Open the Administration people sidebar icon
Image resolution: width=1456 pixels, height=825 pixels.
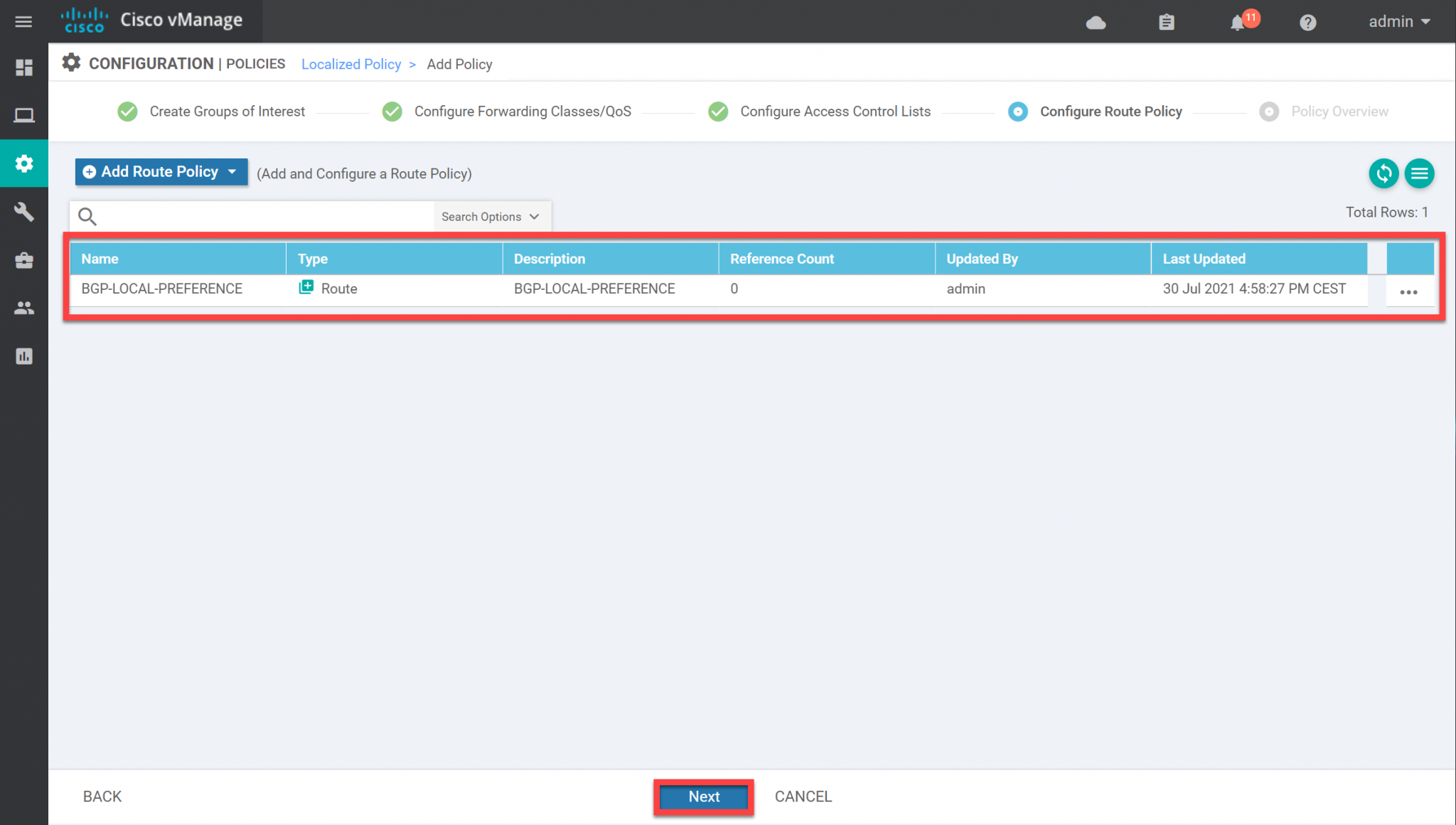coord(23,308)
